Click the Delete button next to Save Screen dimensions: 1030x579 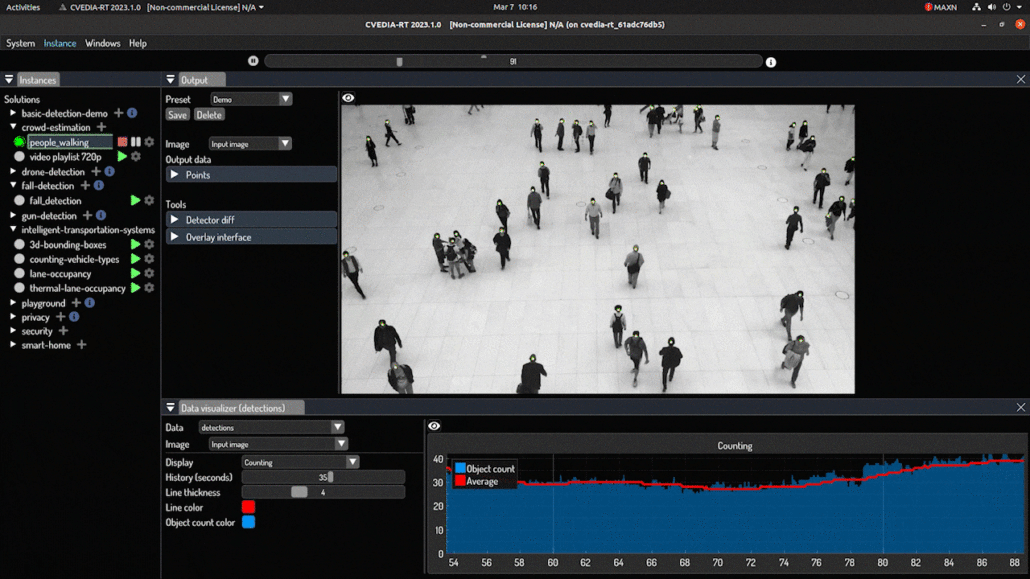(x=209, y=114)
